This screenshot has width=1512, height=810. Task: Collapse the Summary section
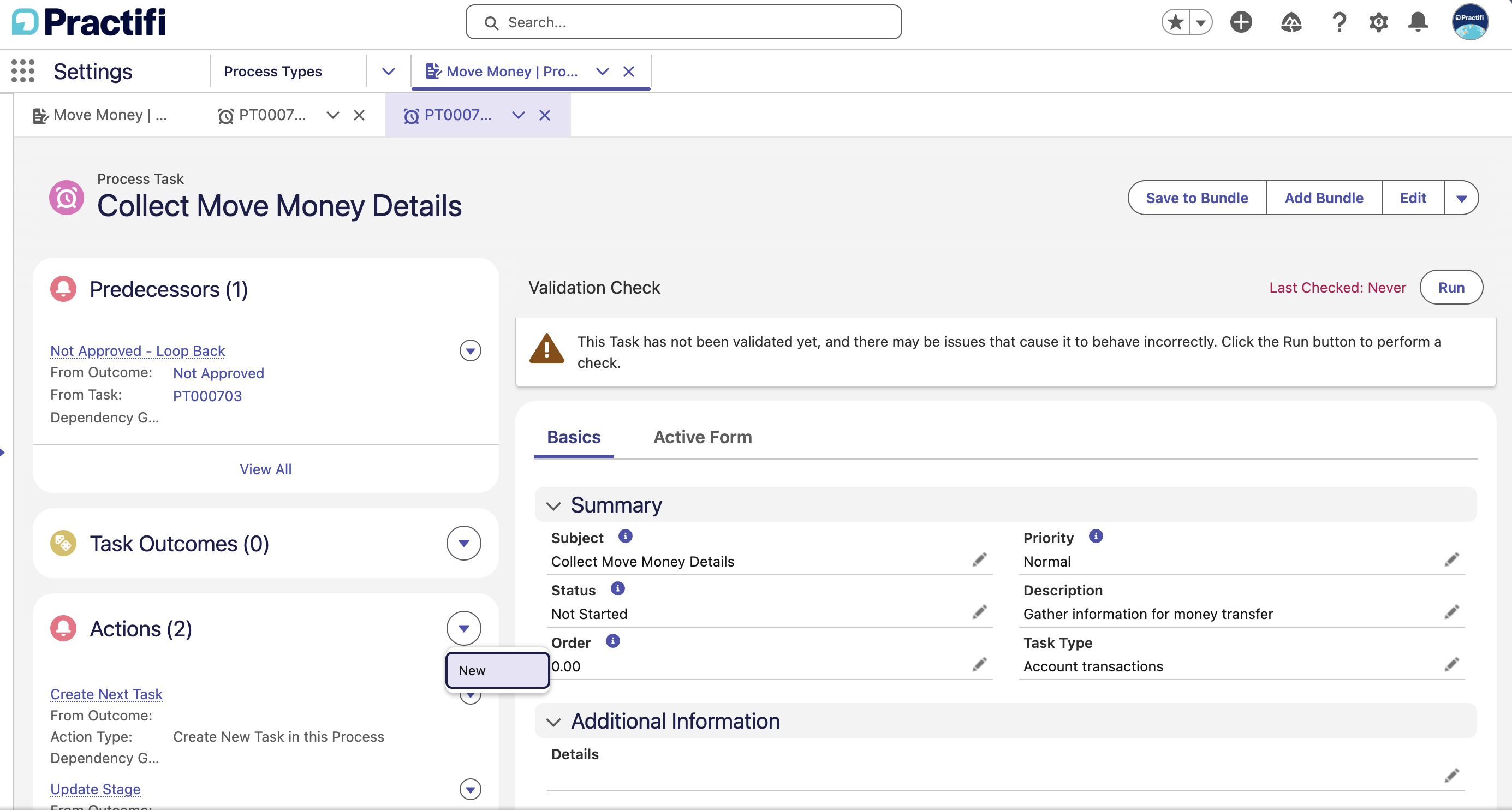[x=553, y=505]
